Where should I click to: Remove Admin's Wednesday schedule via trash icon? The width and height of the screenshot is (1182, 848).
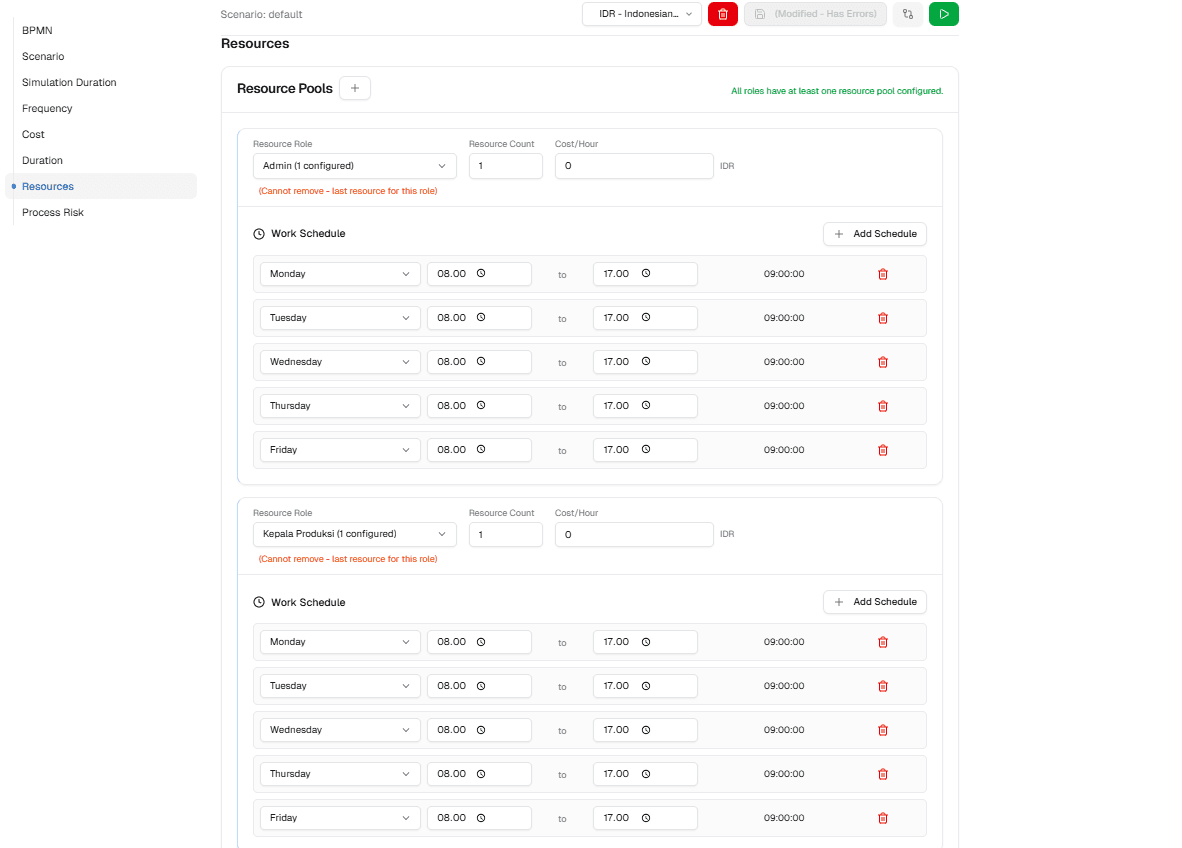[882, 362]
